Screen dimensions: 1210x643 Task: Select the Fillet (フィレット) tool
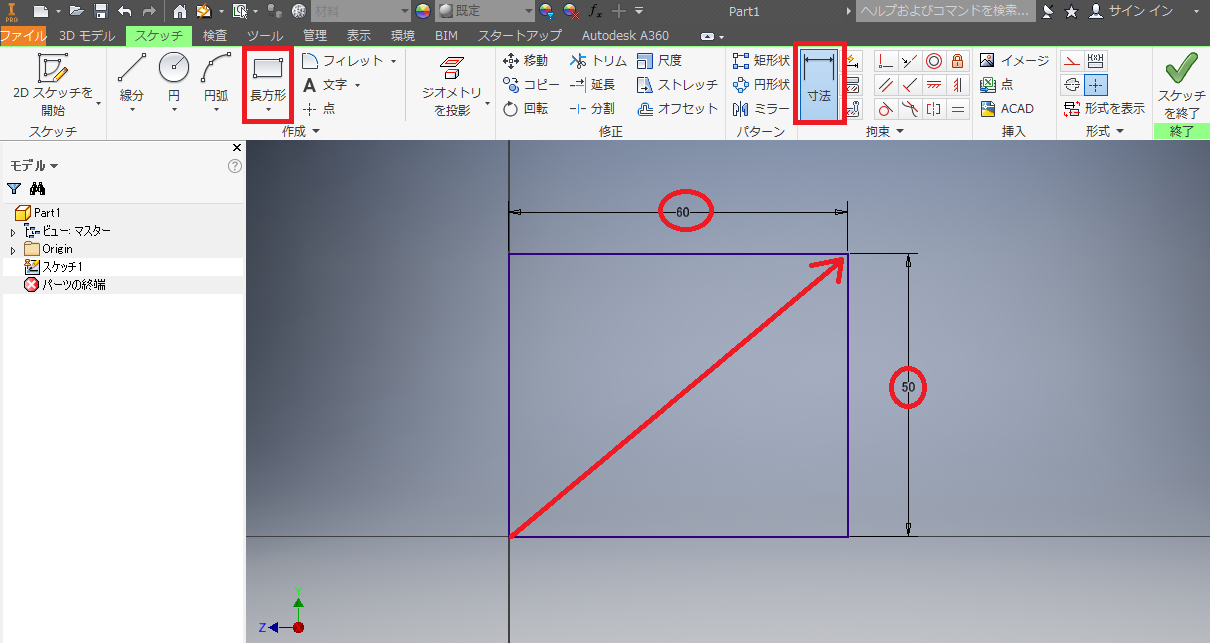click(343, 61)
